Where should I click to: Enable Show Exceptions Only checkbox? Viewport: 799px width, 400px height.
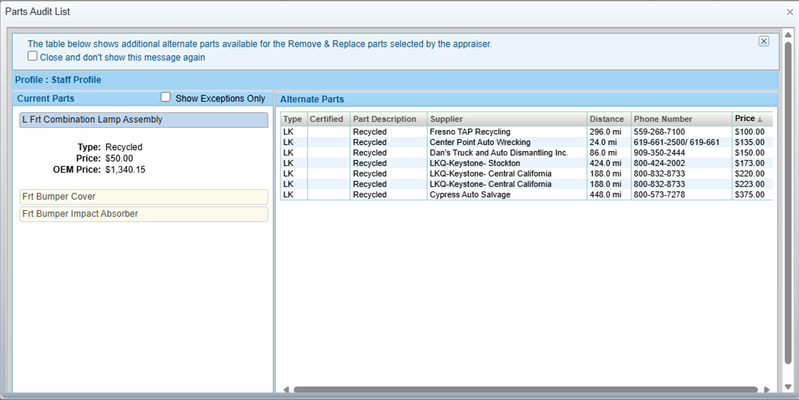point(166,97)
